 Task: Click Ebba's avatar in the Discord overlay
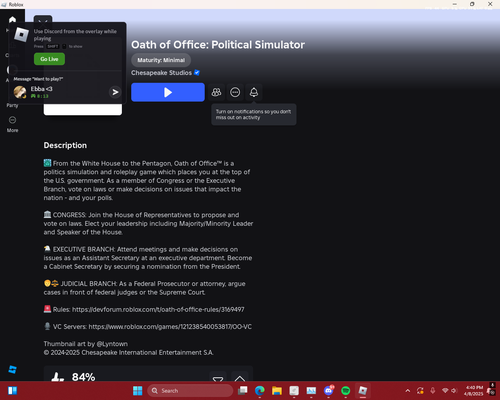[20, 92]
